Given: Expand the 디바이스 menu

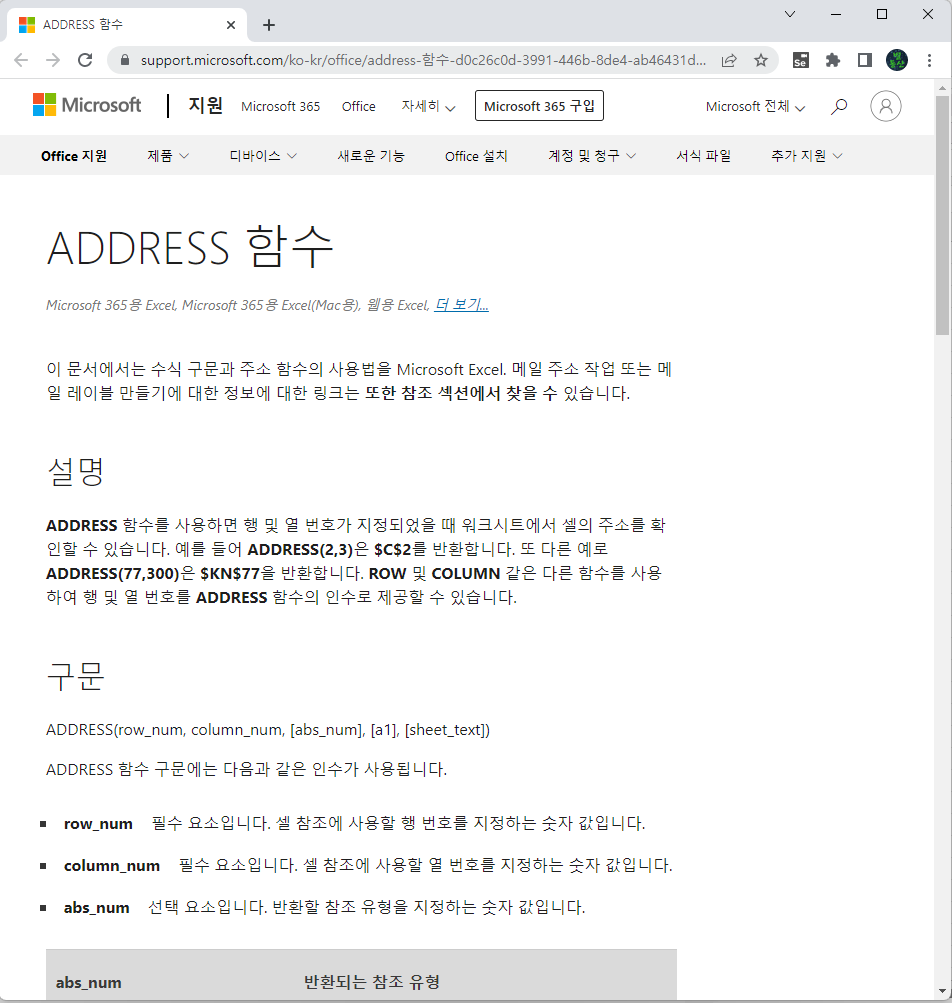Looking at the screenshot, I should (263, 156).
